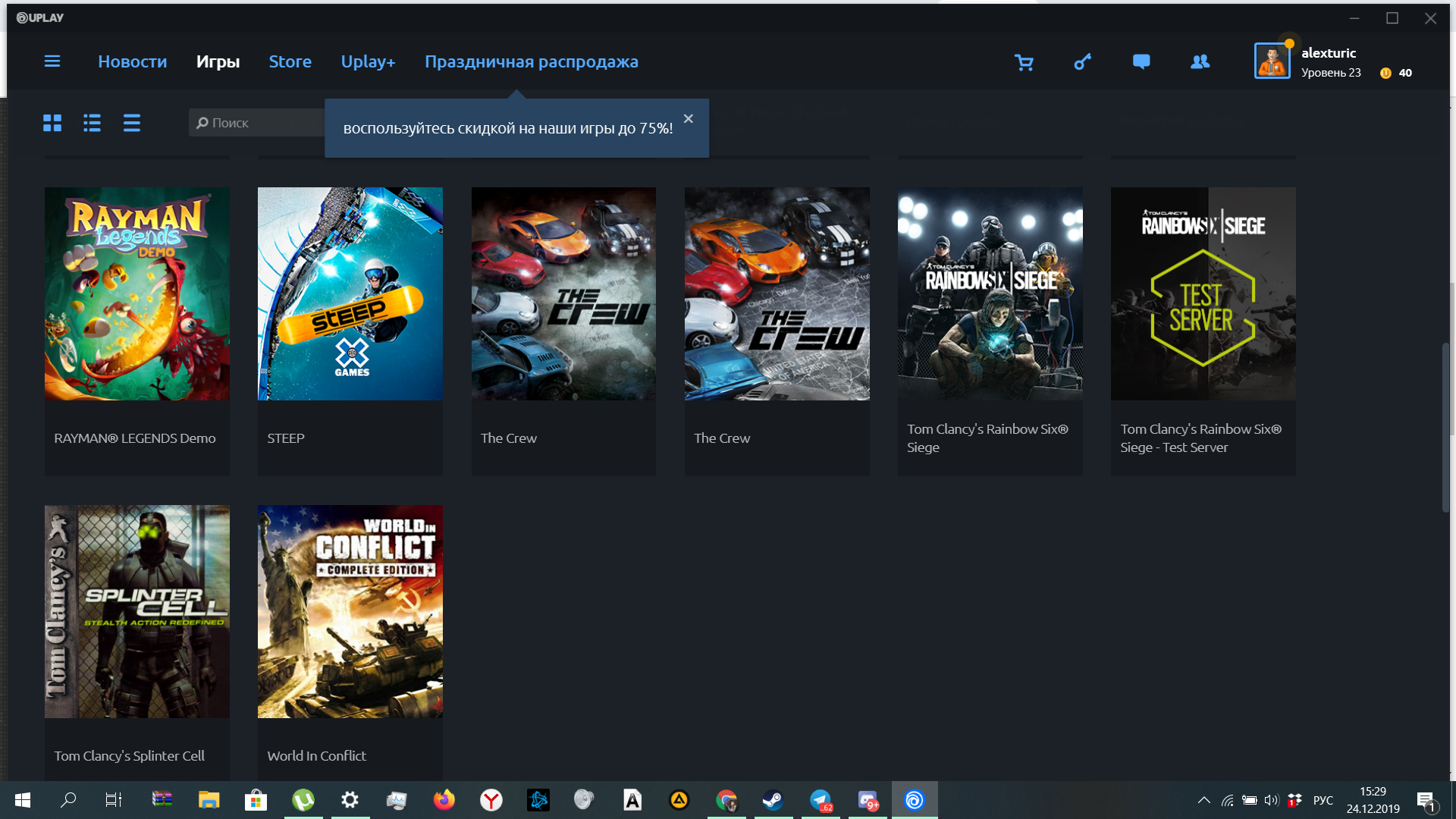The image size is (1456, 819).
Task: Open uTorrent from taskbar
Action: (x=303, y=800)
